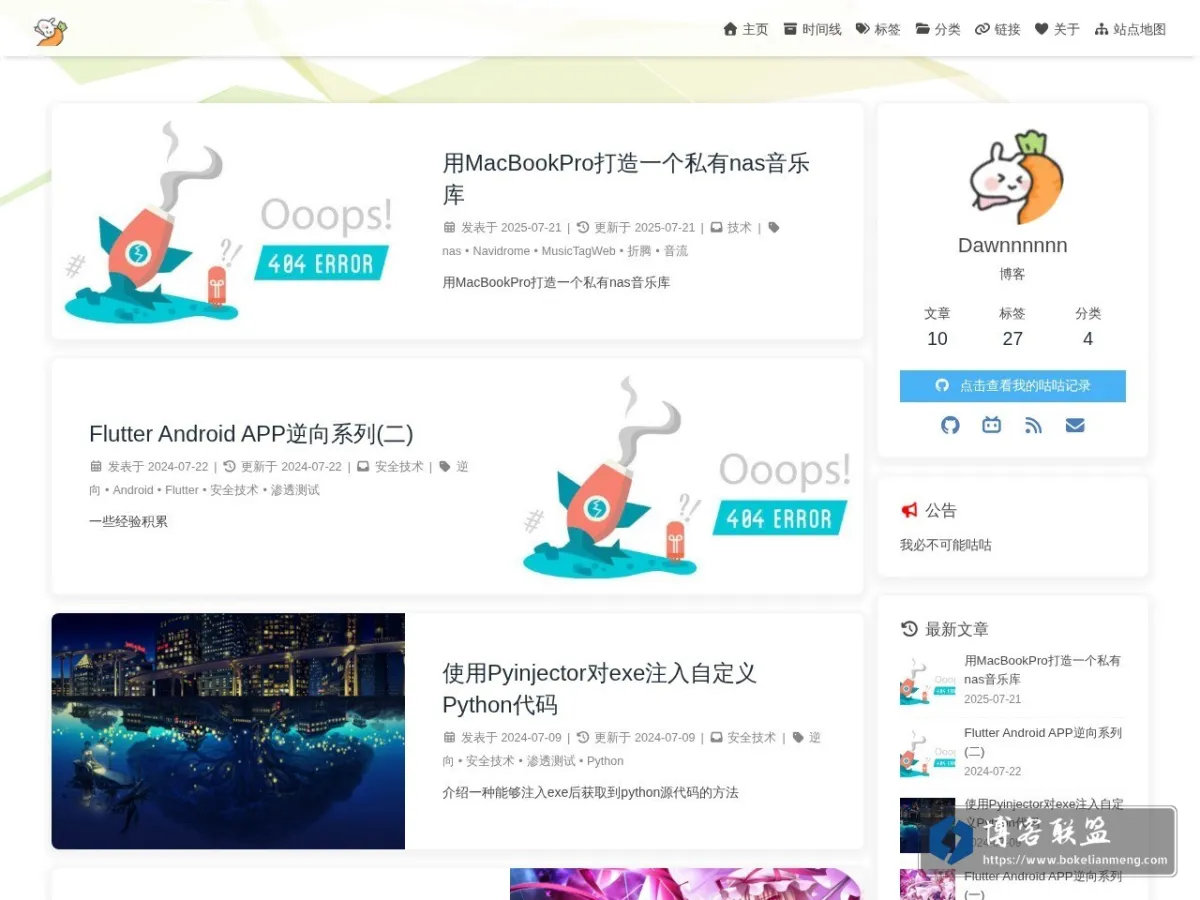Click the 404 cover image of the Flutter (二) post card
The width and height of the screenshot is (1200, 900).
click(x=687, y=476)
